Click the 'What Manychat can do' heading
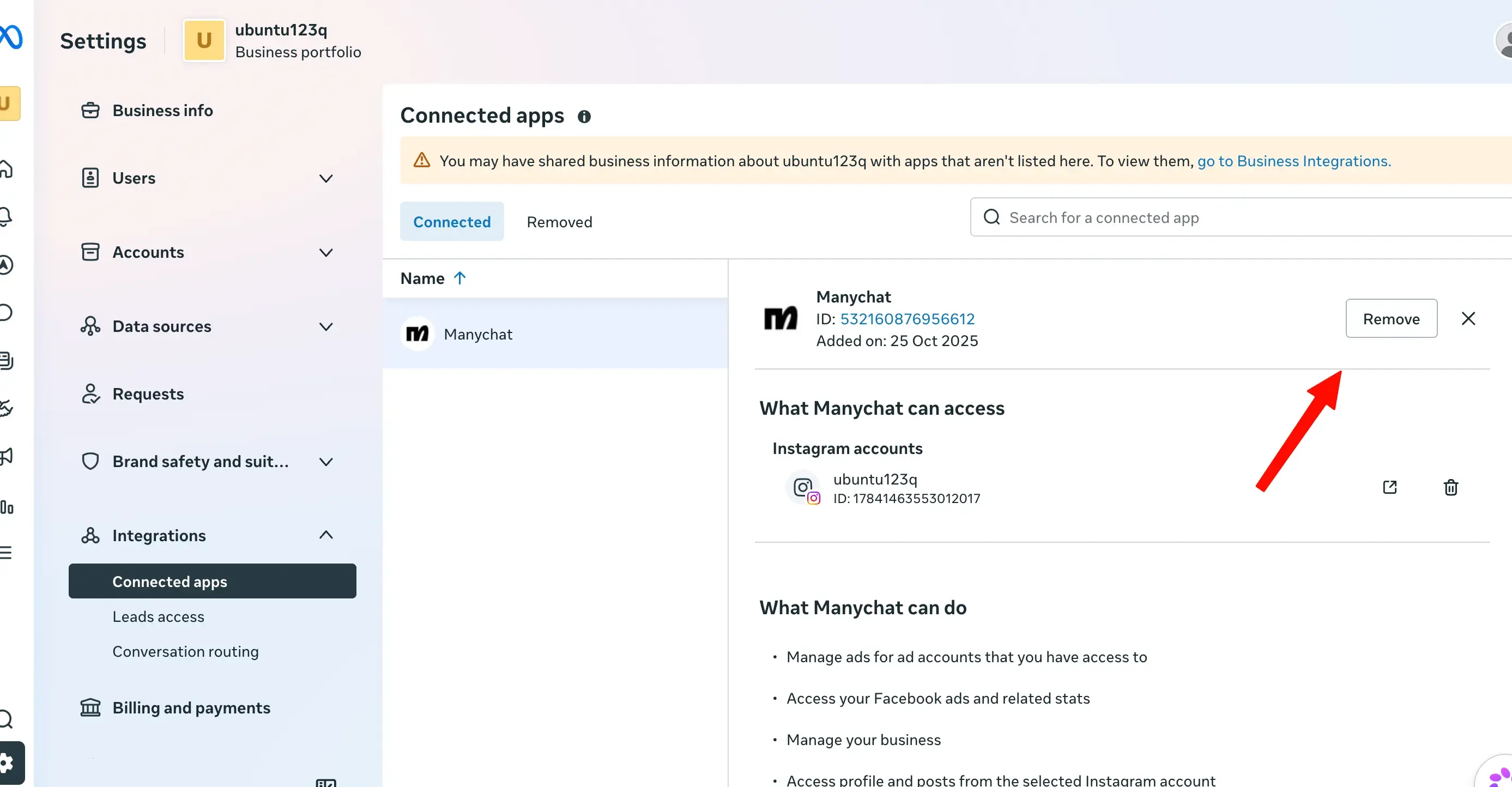 [x=863, y=607]
